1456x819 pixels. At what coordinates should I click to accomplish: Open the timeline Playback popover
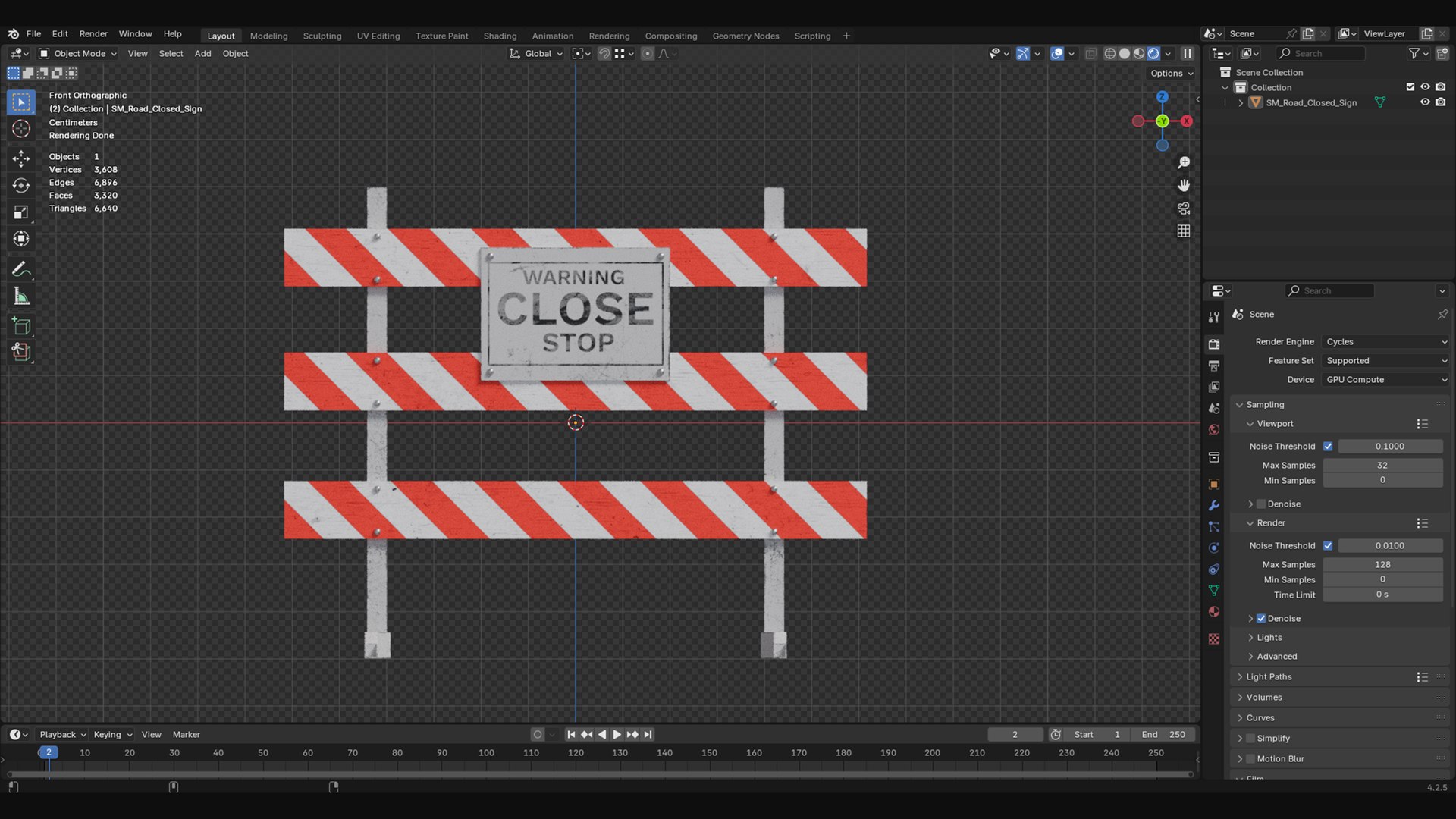62,735
